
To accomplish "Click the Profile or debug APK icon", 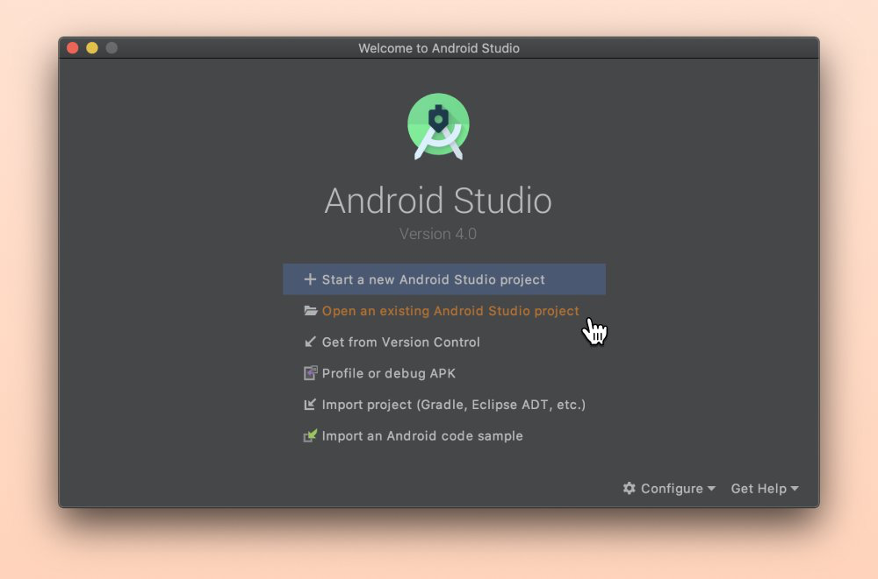I will 310,373.
